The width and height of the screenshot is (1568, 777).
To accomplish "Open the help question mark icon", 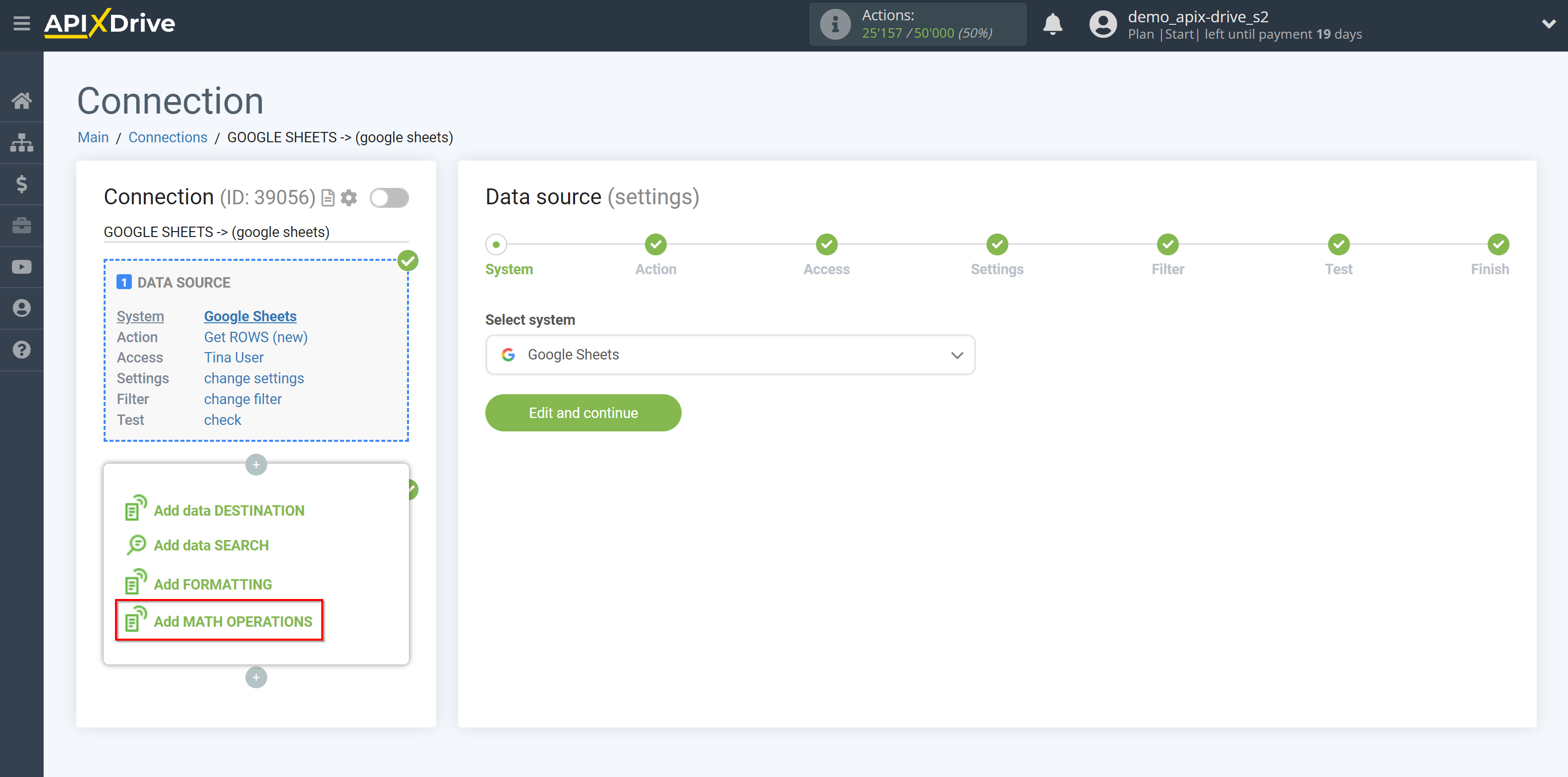I will [x=22, y=350].
